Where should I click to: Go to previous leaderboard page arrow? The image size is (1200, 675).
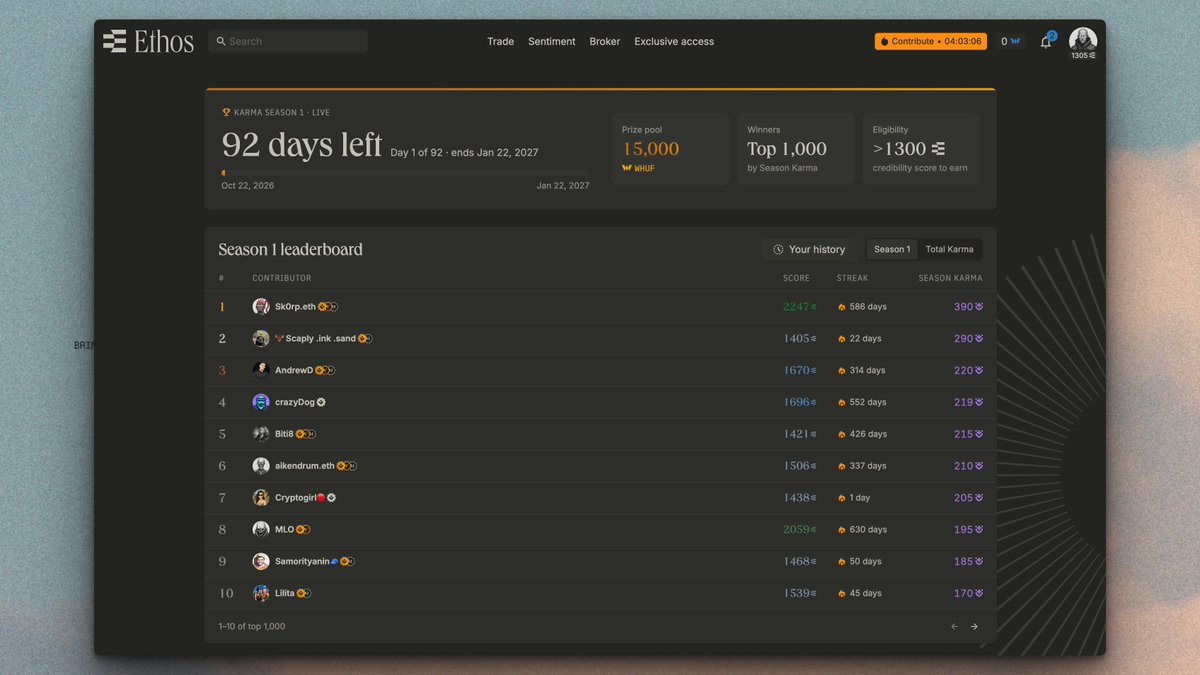[x=954, y=626]
